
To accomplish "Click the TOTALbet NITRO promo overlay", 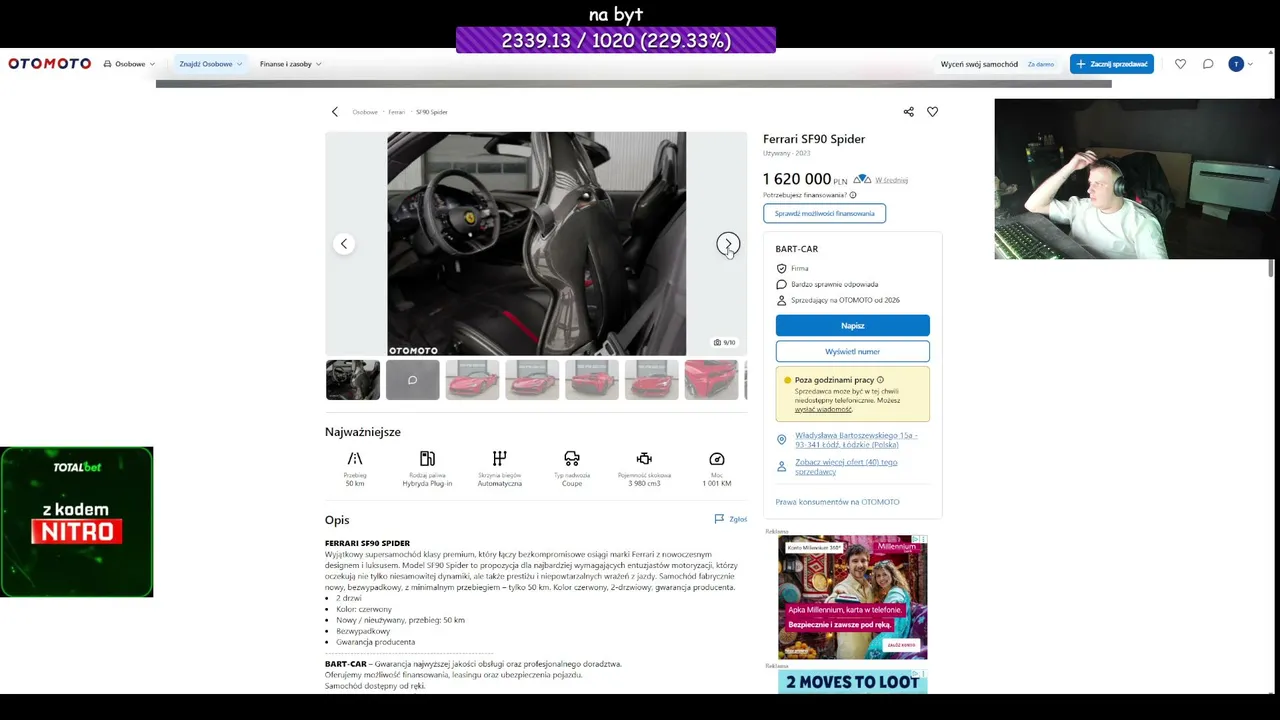I will [77, 522].
